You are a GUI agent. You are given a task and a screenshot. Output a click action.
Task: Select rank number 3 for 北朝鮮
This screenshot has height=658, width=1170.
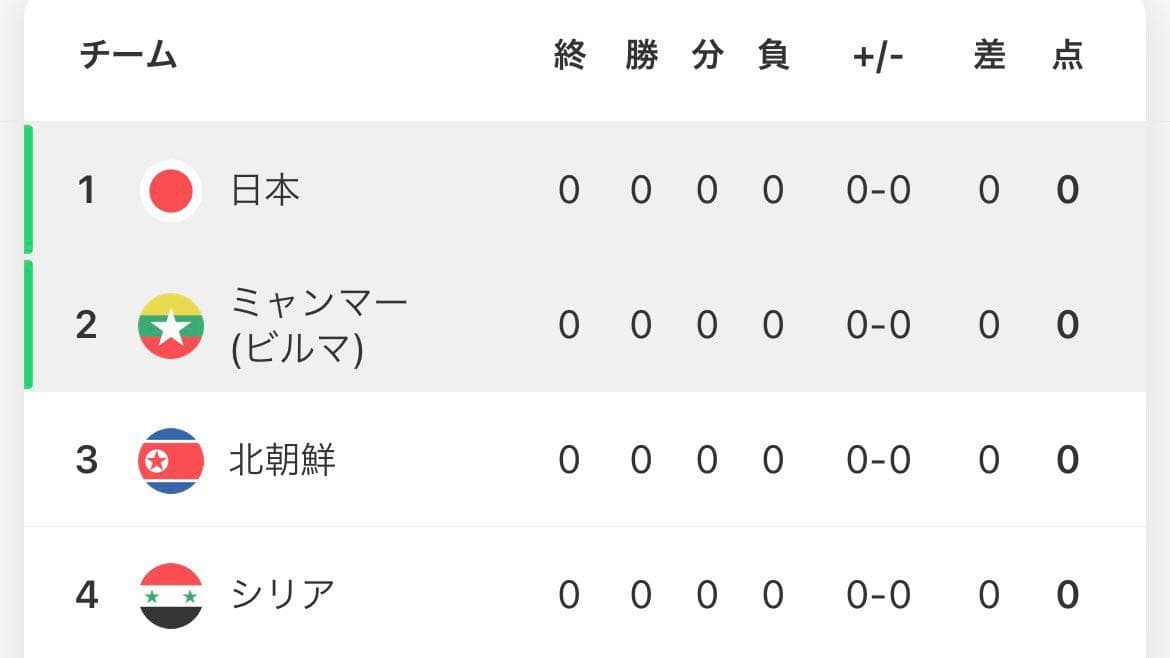pyautogui.click(x=87, y=460)
